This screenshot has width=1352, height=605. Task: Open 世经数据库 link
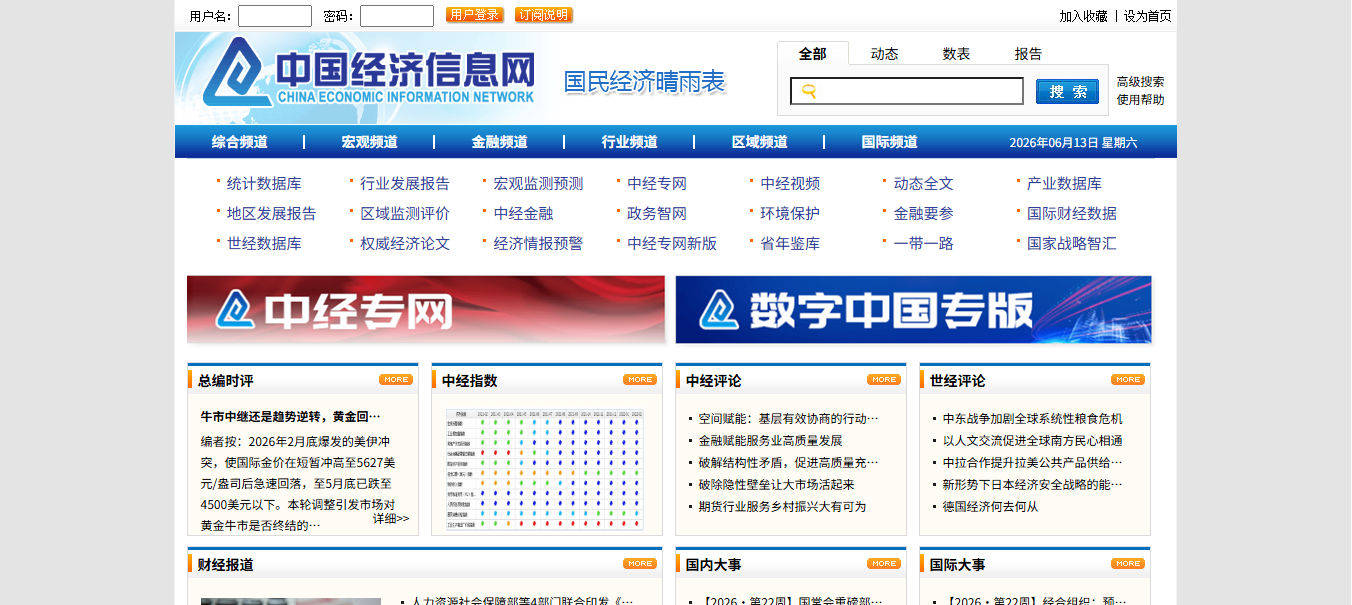(x=264, y=244)
